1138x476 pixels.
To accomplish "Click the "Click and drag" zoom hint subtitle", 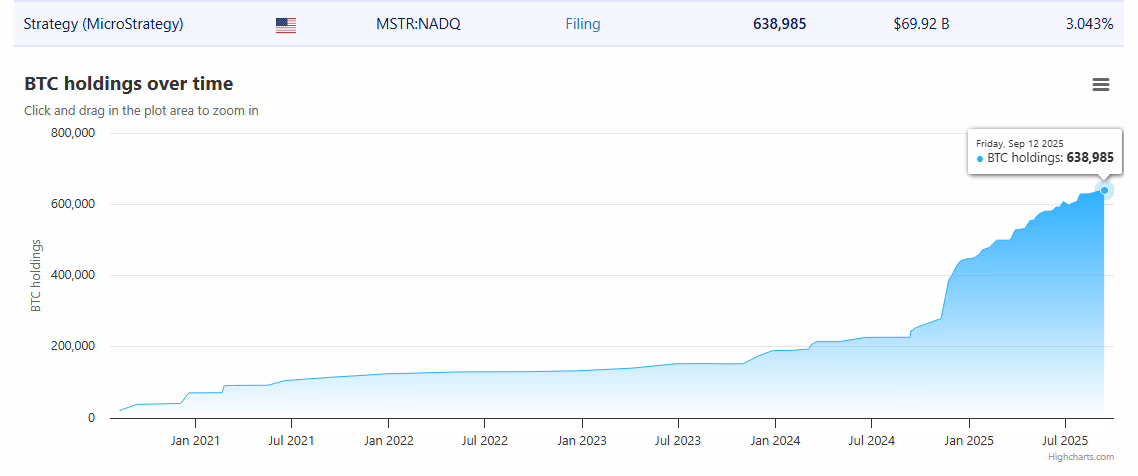I will click(x=141, y=111).
